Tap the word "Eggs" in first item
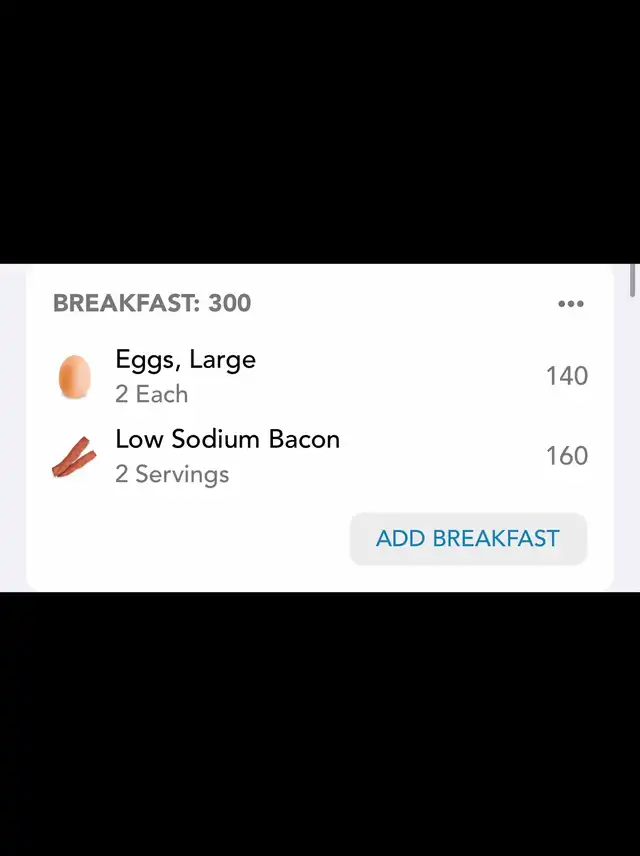The height and width of the screenshot is (856, 640). coord(145,361)
